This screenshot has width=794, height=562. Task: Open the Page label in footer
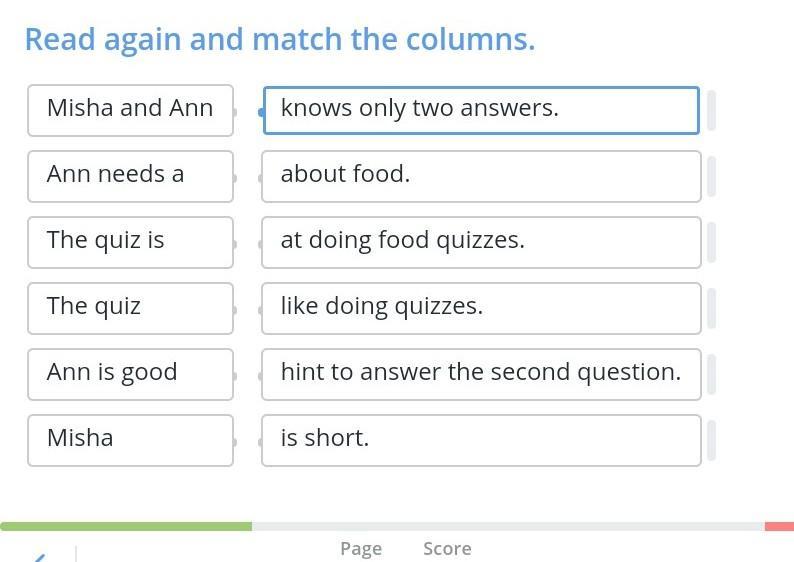point(361,548)
